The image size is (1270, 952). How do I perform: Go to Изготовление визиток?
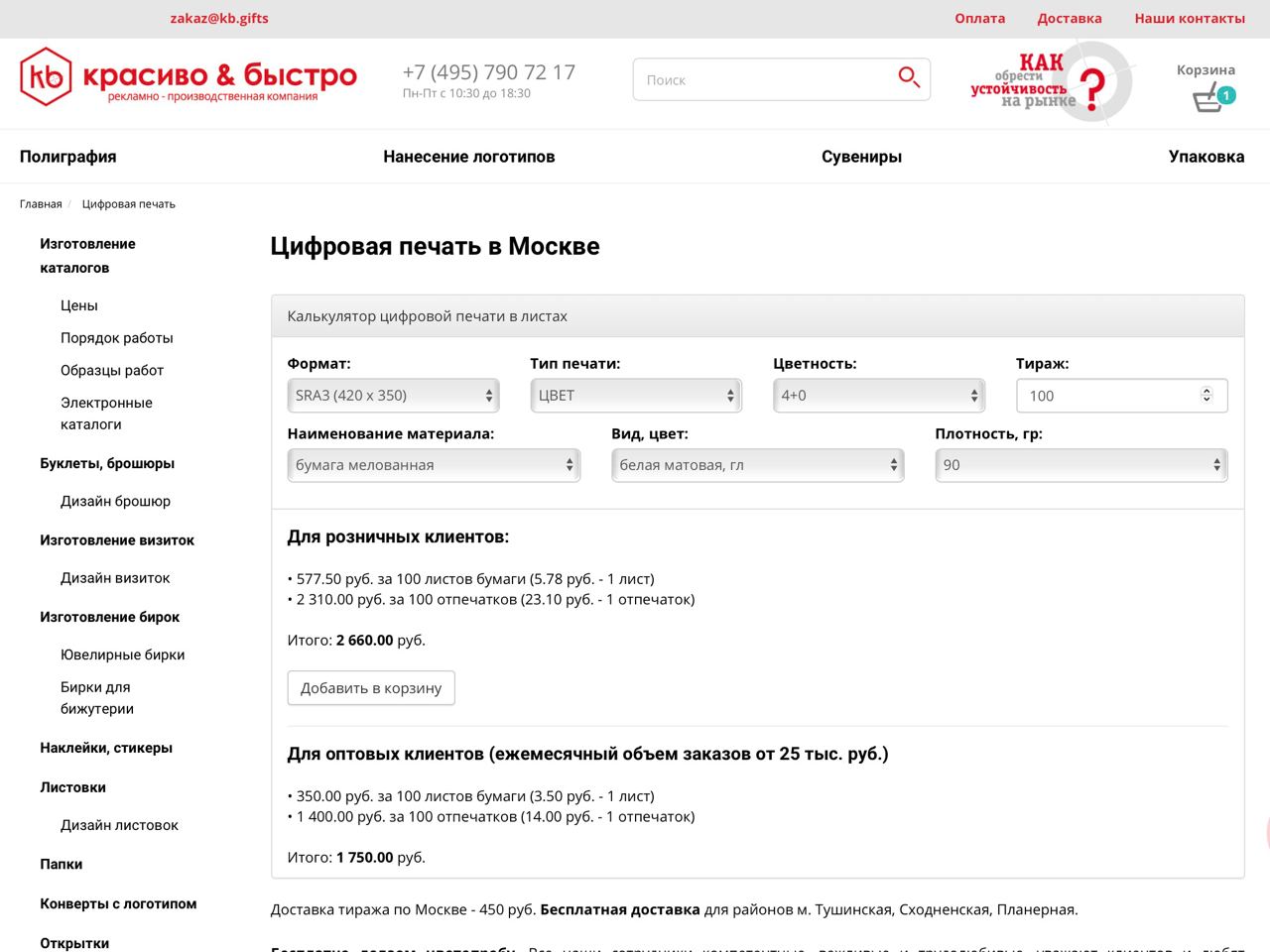pos(117,540)
